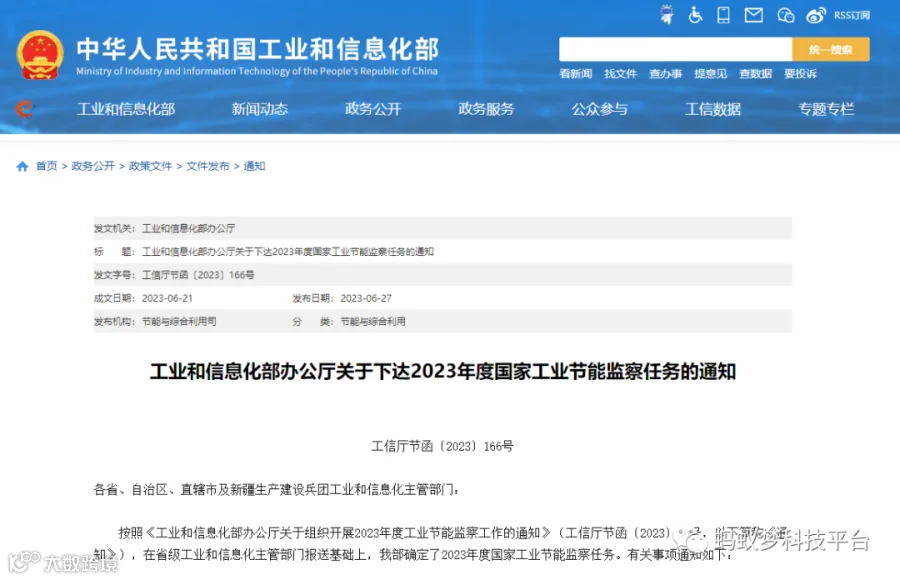Screen dimensions: 900x580
Task: Click the 分类 value 节能与综合利用
Action: [373, 322]
